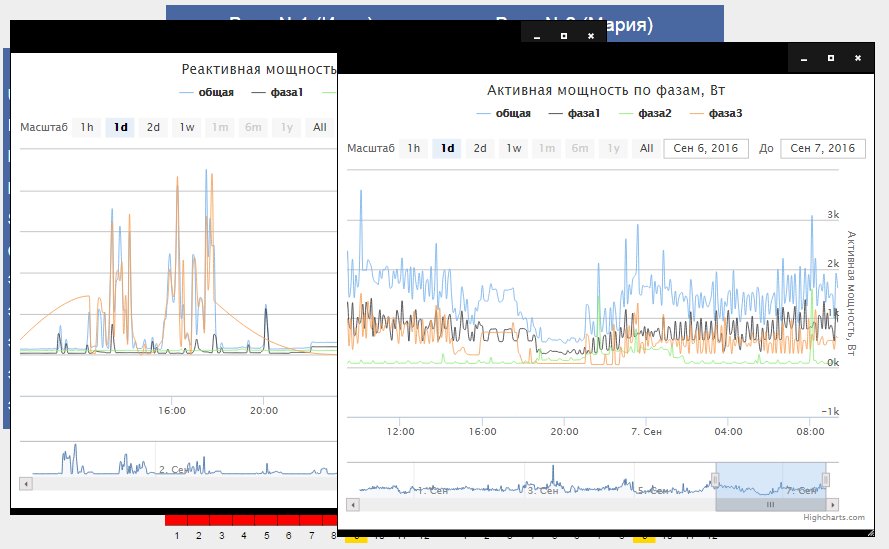Click left scroll arrow in active power navigator
Screen dimensions: 889x549
(x=353, y=505)
